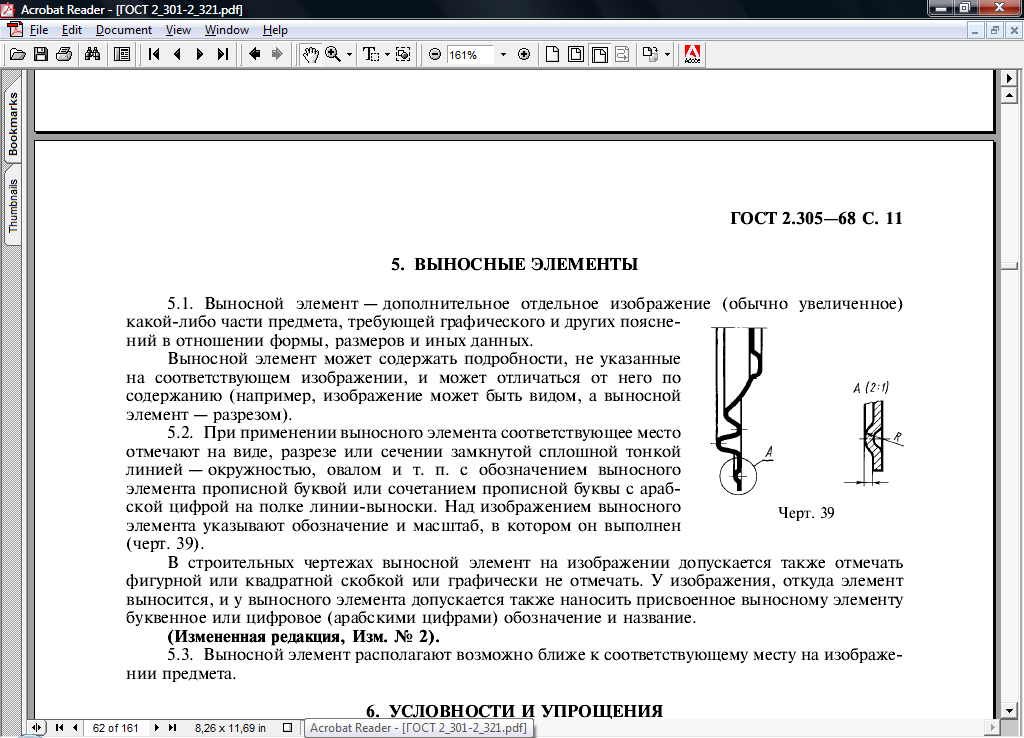Click the Acrobat document icon in menu bar

[14, 29]
